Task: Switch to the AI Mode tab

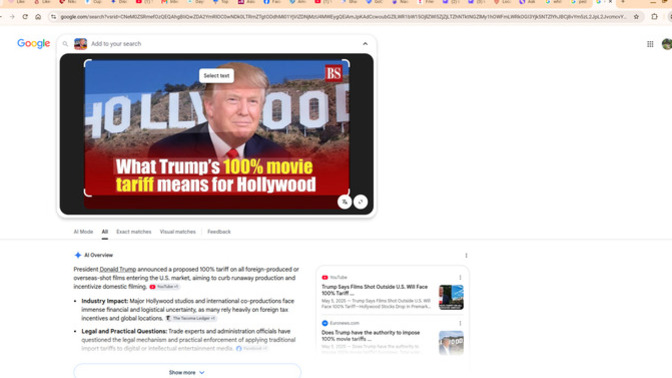Action: point(83,232)
